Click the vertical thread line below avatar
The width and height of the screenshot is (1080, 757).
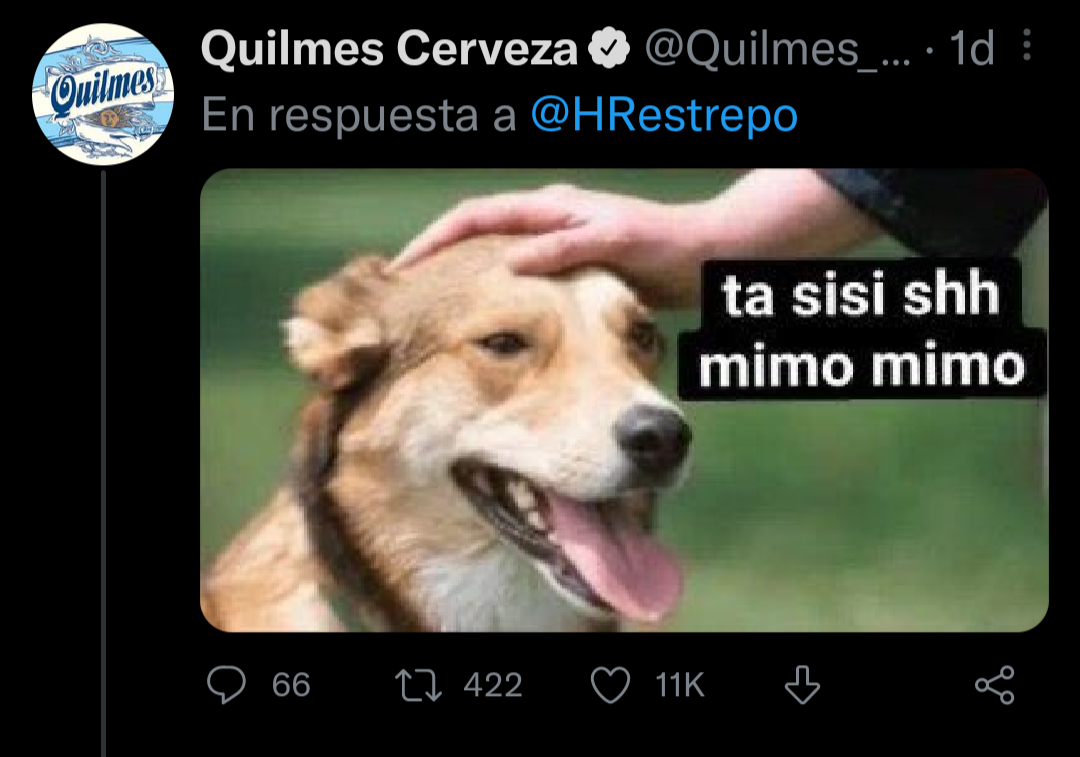[x=103, y=463]
